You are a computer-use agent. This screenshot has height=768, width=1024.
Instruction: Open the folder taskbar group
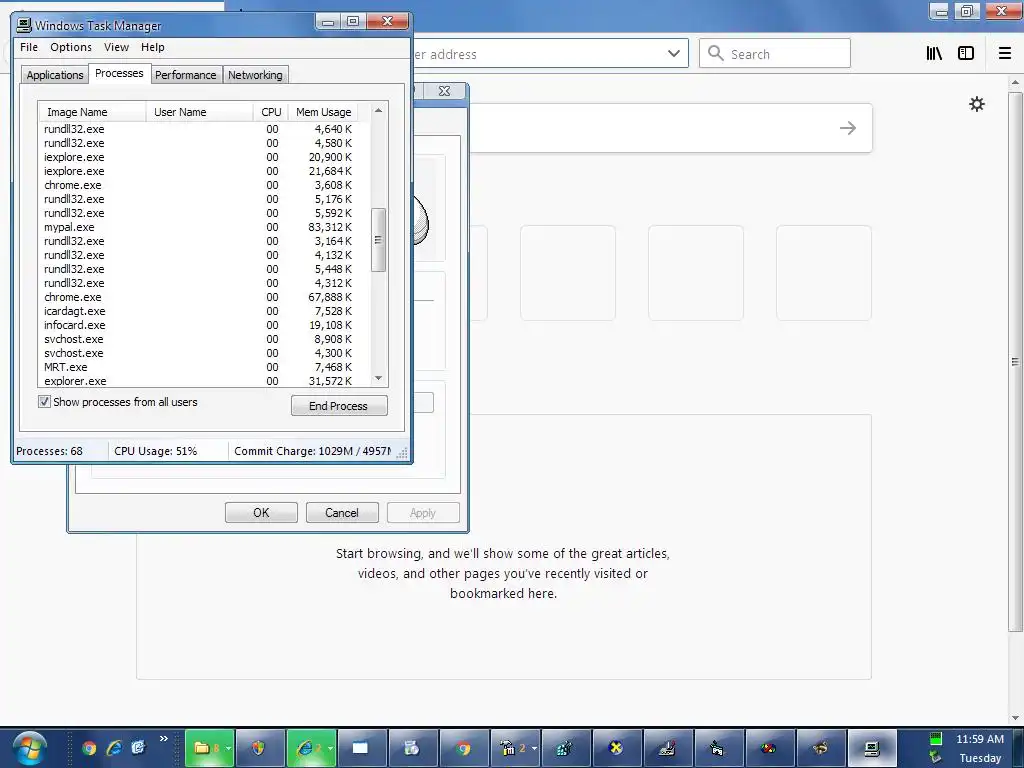pyautogui.click(x=209, y=748)
